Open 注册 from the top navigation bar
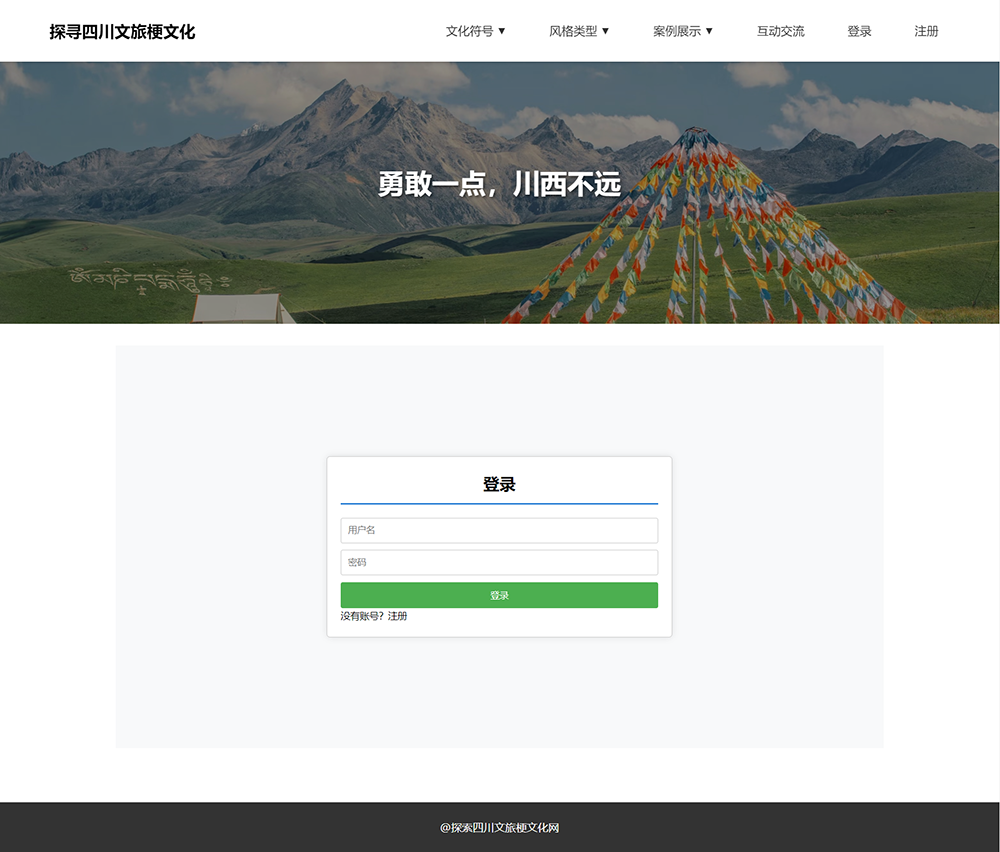Screen dimensions: 1000x852 click(926, 31)
